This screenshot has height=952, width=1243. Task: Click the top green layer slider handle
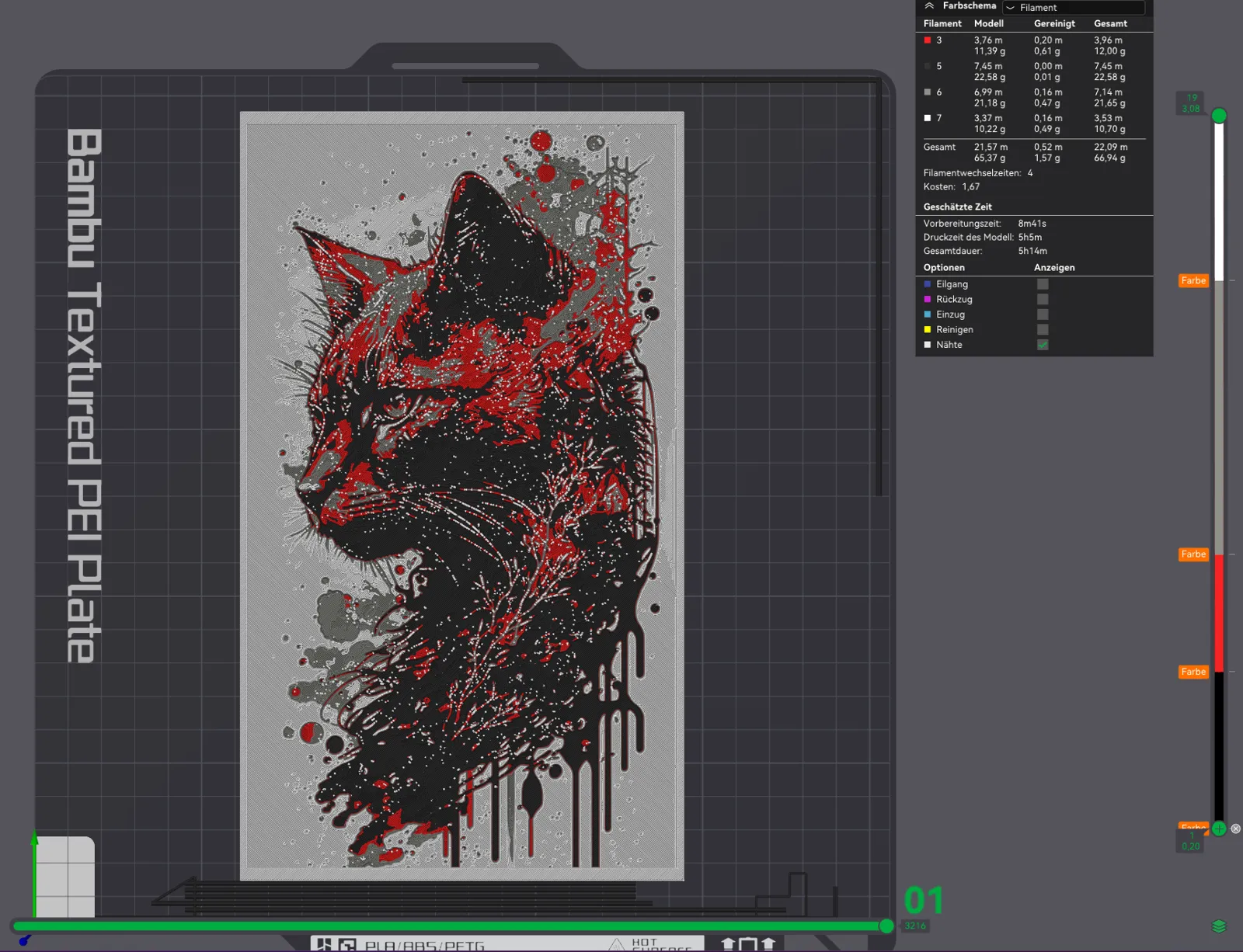pos(1219,116)
